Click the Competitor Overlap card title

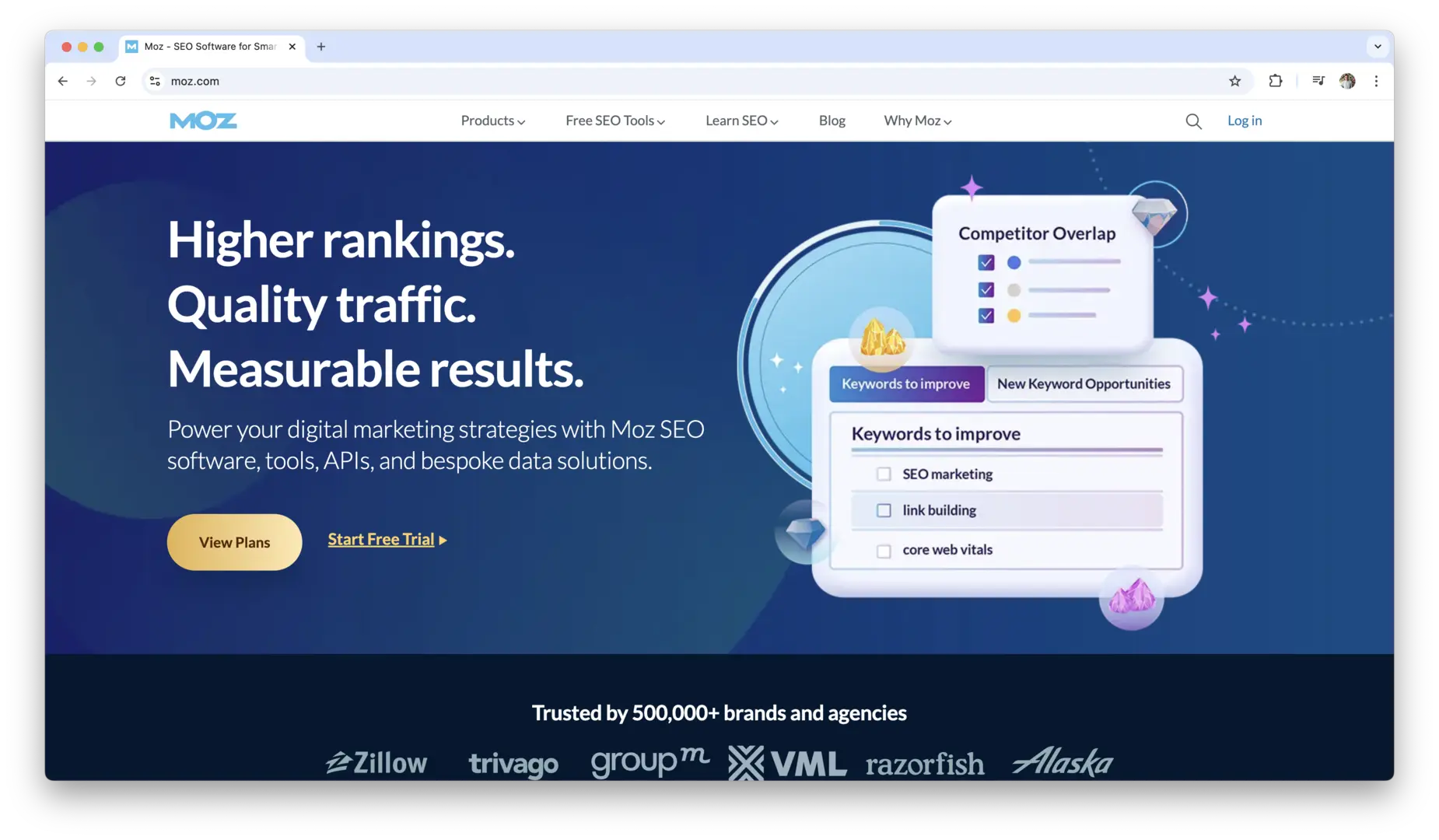(x=1037, y=233)
